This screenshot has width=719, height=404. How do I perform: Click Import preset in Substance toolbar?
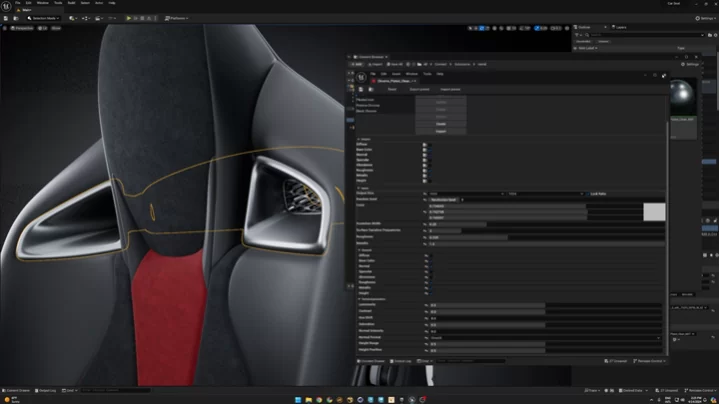click(450, 89)
